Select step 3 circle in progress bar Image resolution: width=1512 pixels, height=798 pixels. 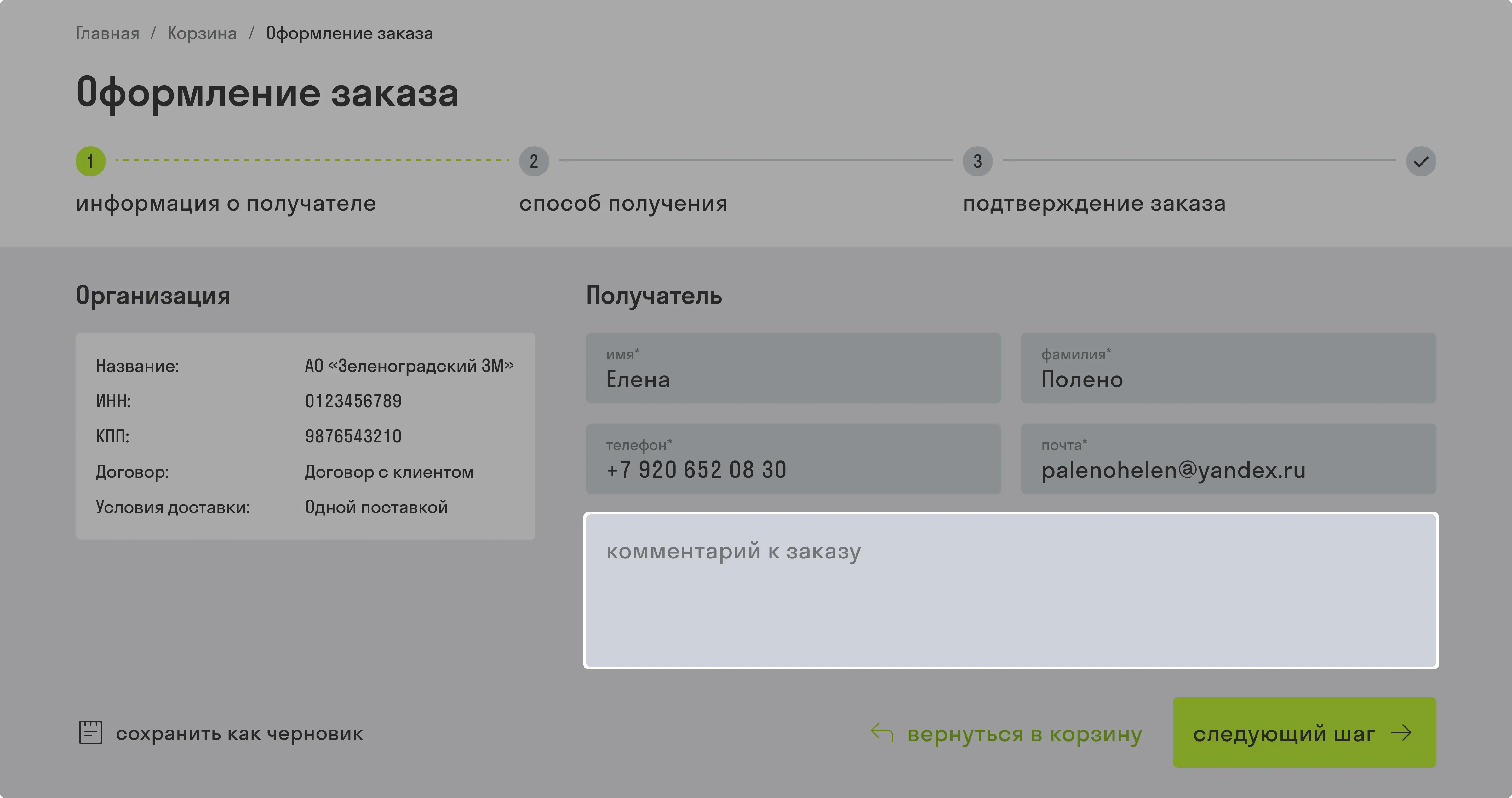[x=977, y=161]
